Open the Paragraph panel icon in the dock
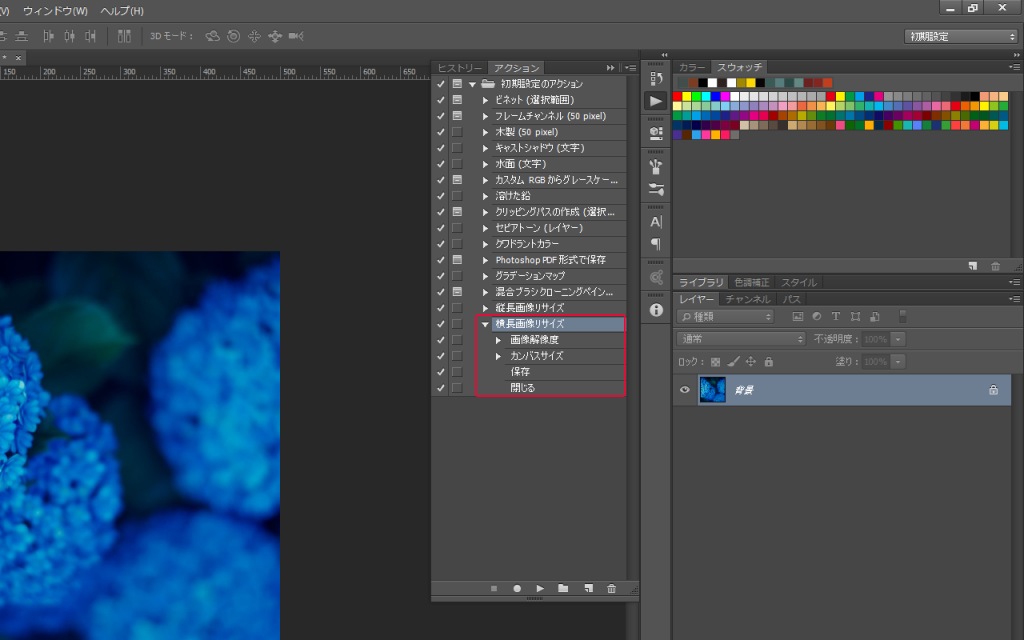Screen dimensions: 1024x640 [x=656, y=244]
